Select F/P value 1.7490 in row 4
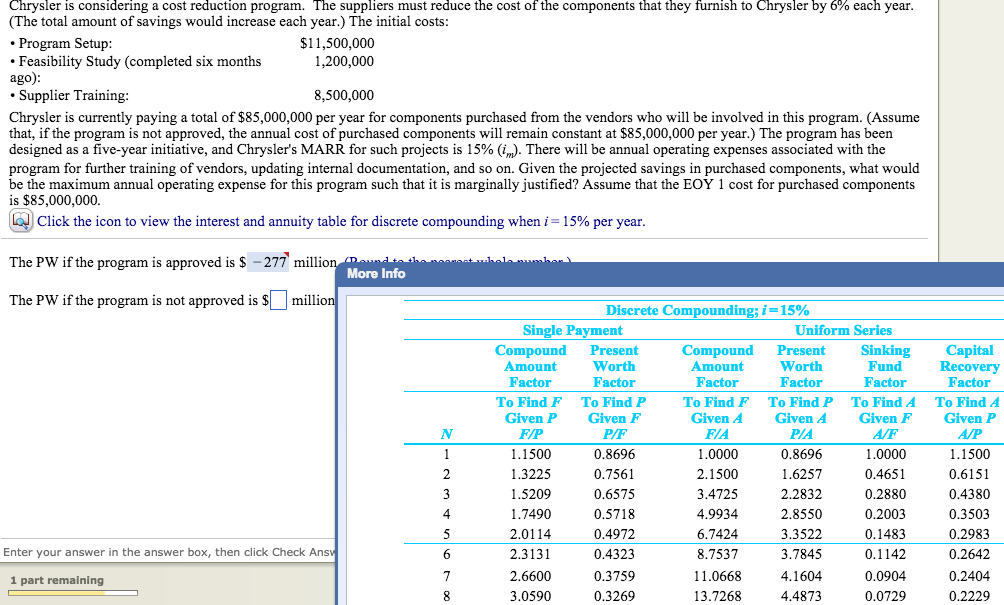 pos(530,514)
